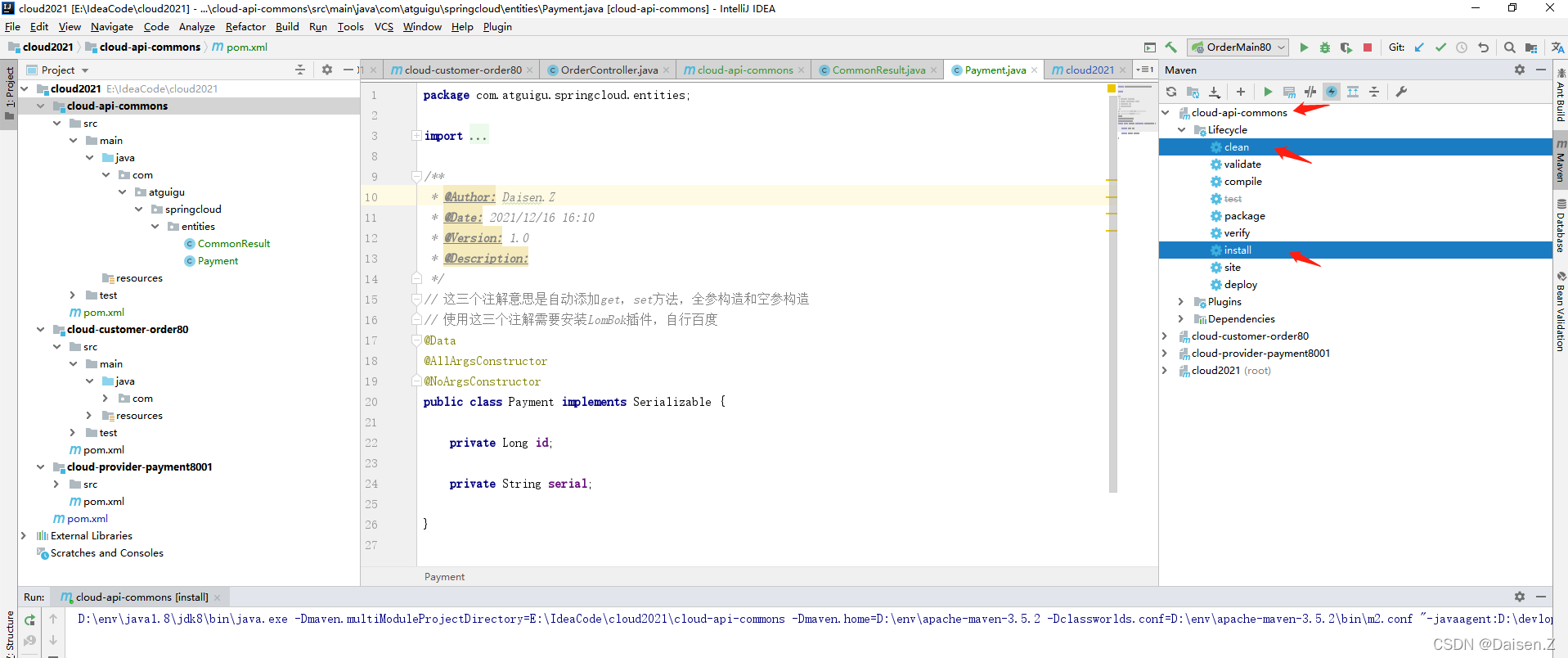The height and width of the screenshot is (658, 1568).
Task: Rerun the Maven install in Run panel
Action: tap(30, 620)
